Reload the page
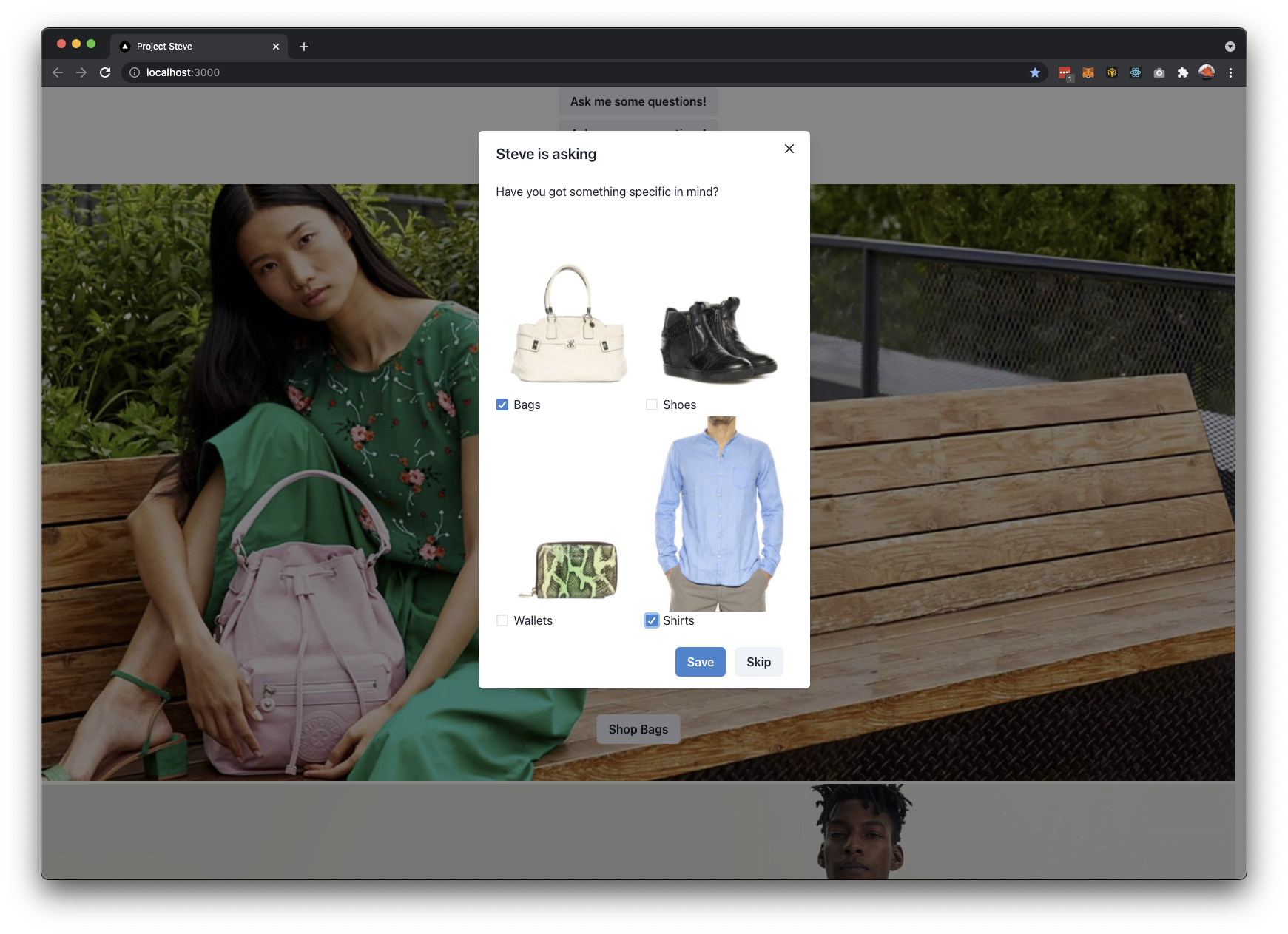The image size is (1288, 934). coord(105,72)
